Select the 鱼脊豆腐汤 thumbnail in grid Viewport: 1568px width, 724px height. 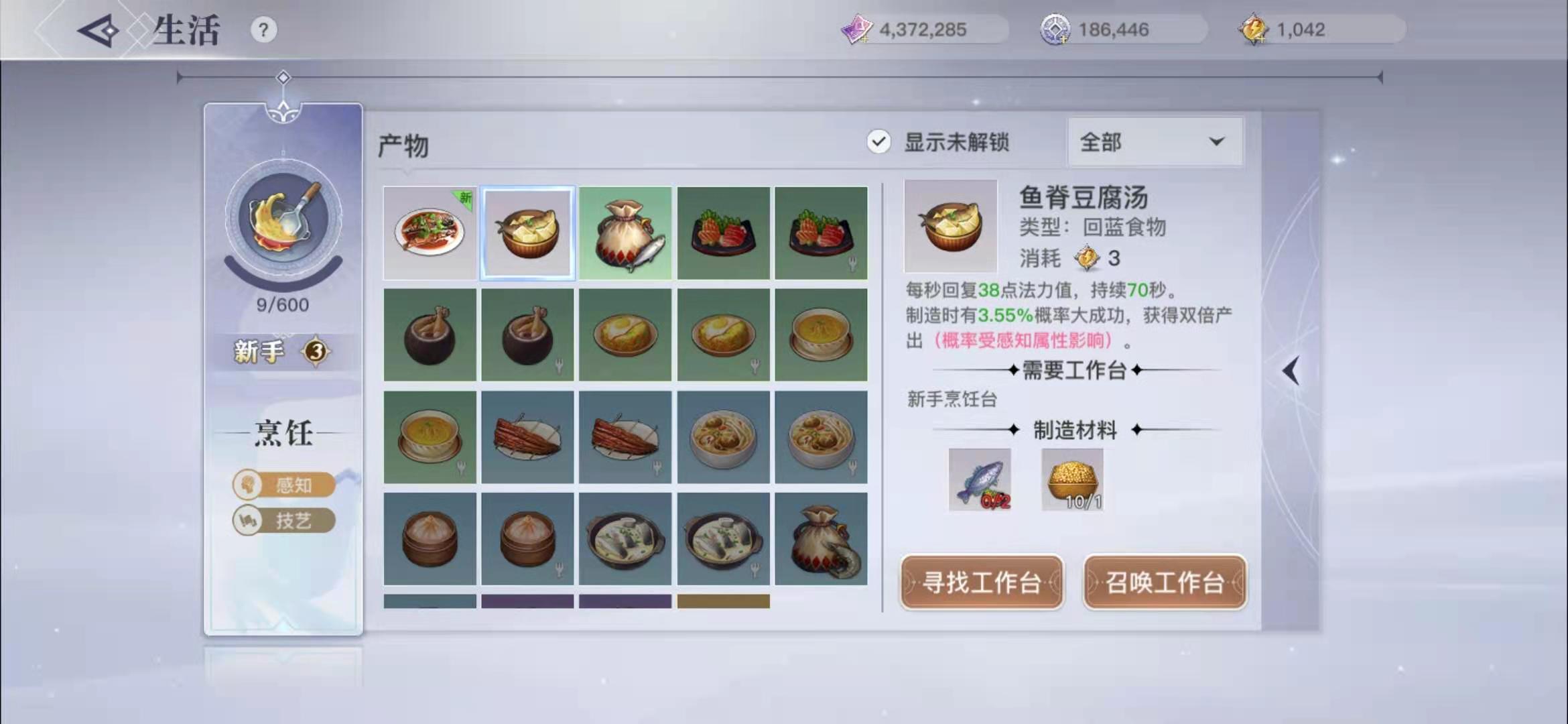click(x=527, y=233)
